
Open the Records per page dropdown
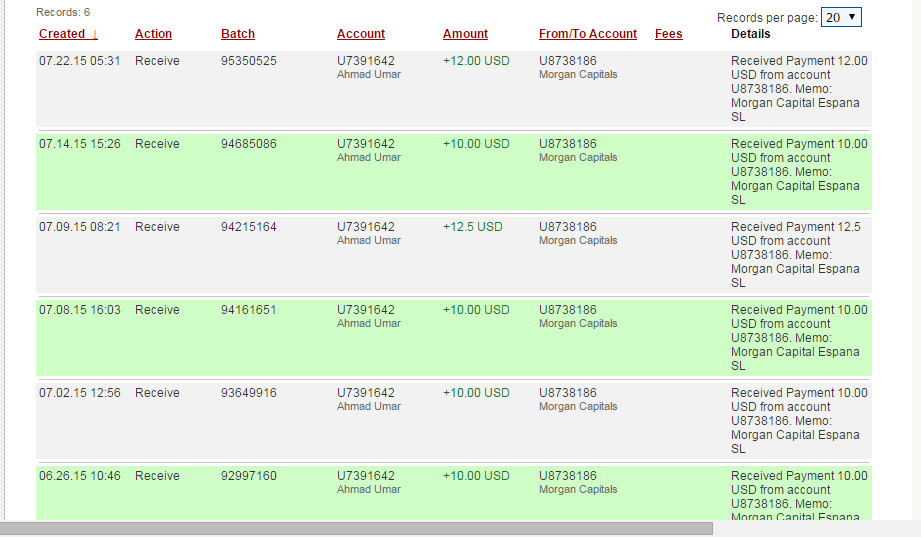[x=841, y=17]
